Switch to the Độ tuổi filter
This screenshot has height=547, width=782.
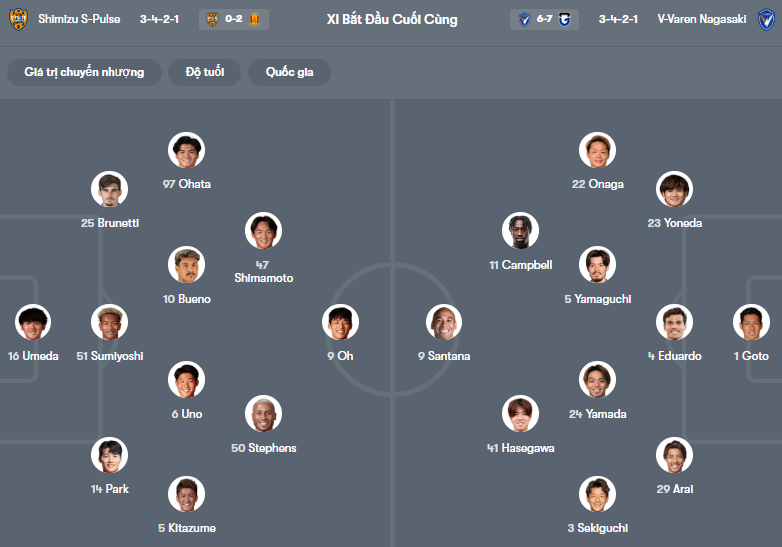(x=204, y=72)
